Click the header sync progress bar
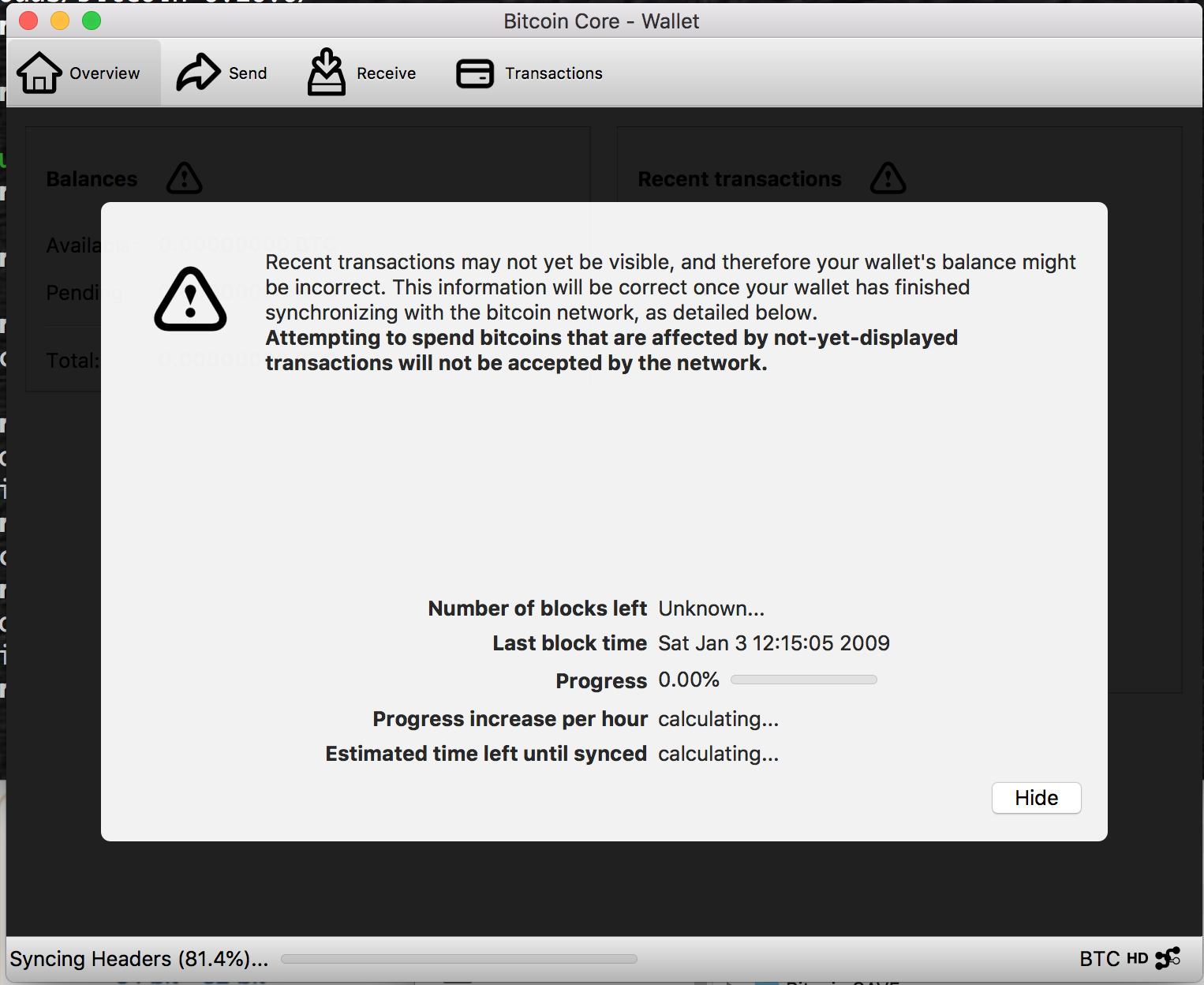 pyautogui.click(x=458, y=959)
